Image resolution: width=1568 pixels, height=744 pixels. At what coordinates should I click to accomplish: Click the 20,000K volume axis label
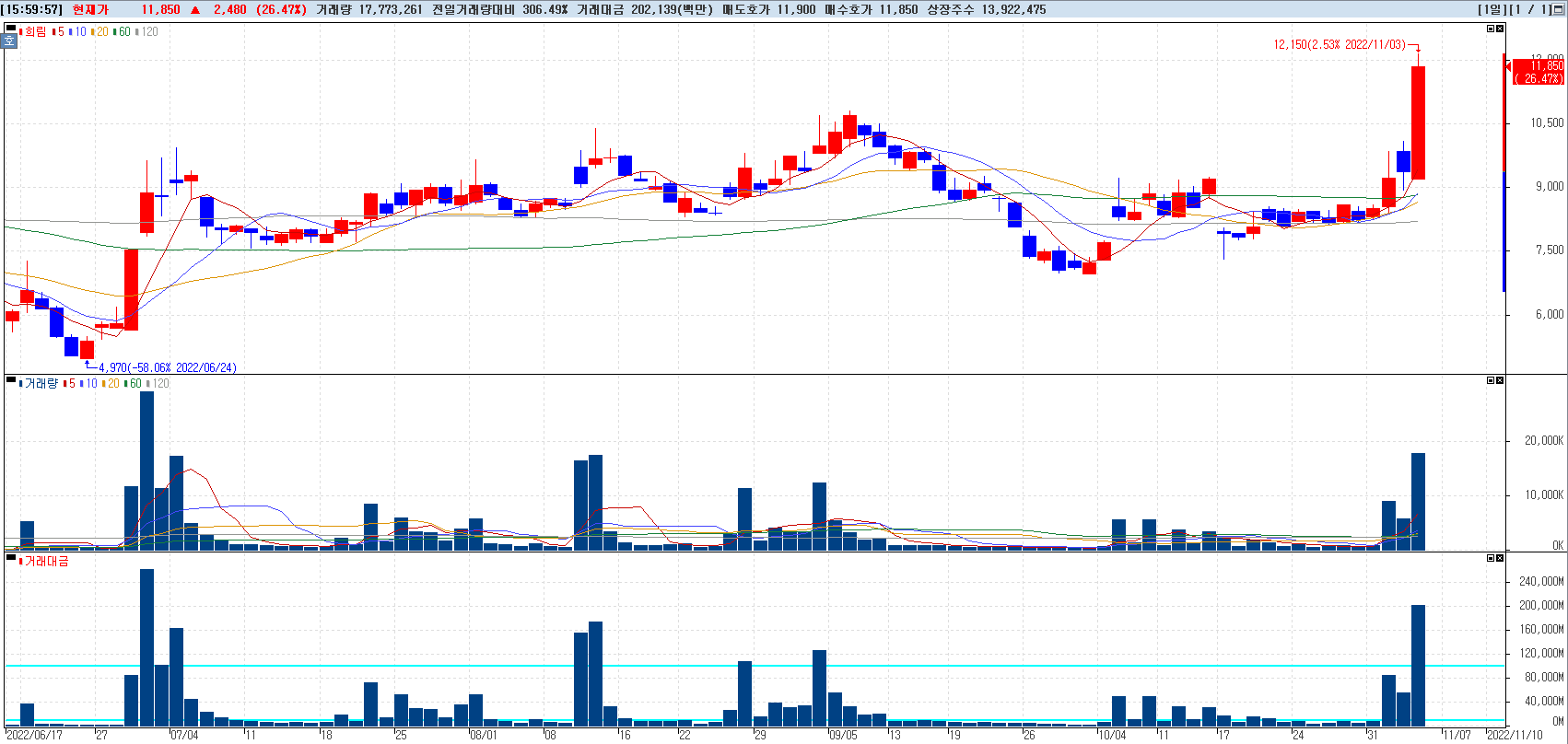pyautogui.click(x=1544, y=440)
